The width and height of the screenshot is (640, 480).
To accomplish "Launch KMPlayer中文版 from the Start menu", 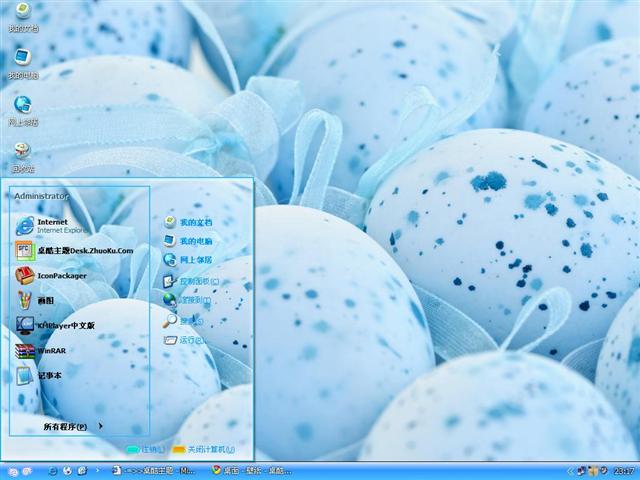I will click(55, 325).
